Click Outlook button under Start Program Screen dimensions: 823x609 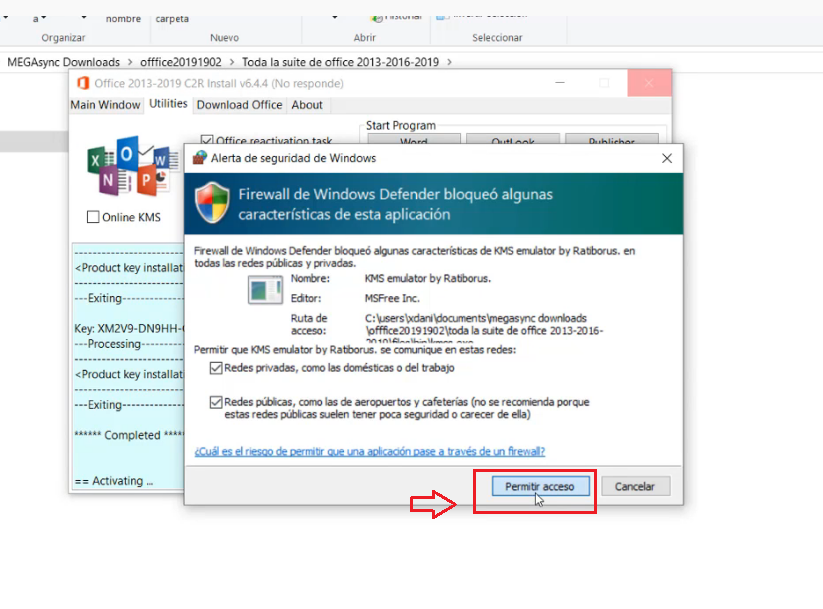click(x=513, y=140)
